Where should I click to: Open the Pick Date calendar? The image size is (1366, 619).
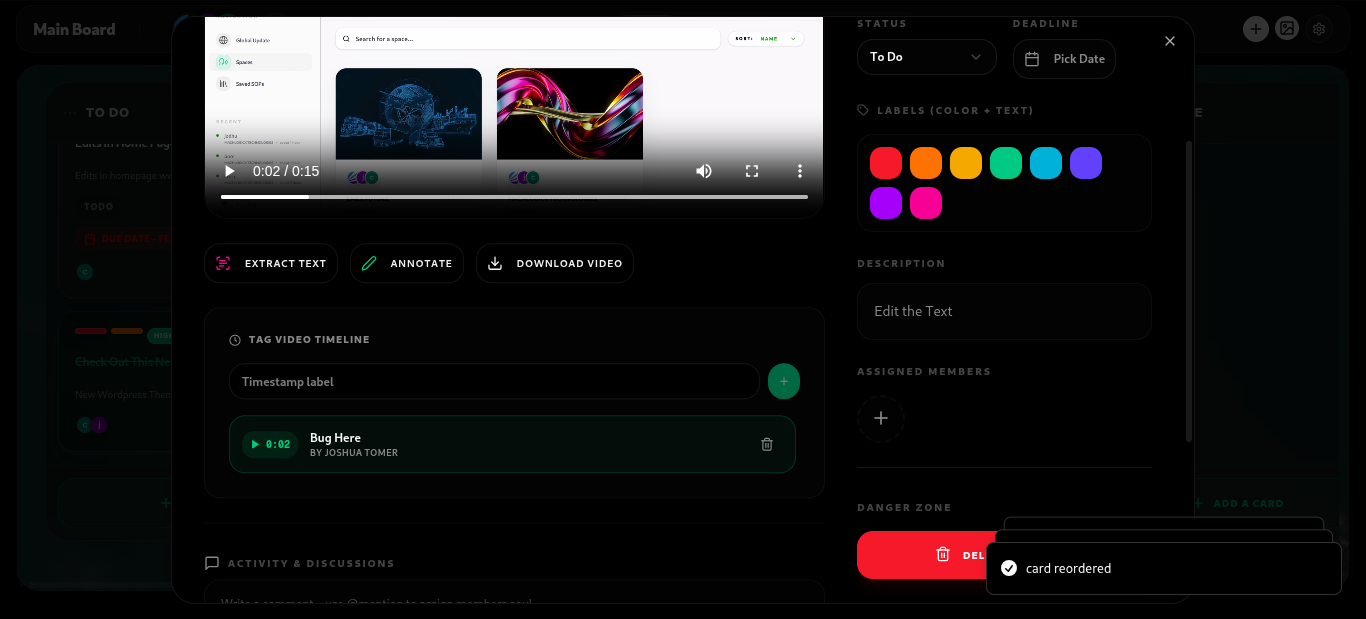(1064, 58)
